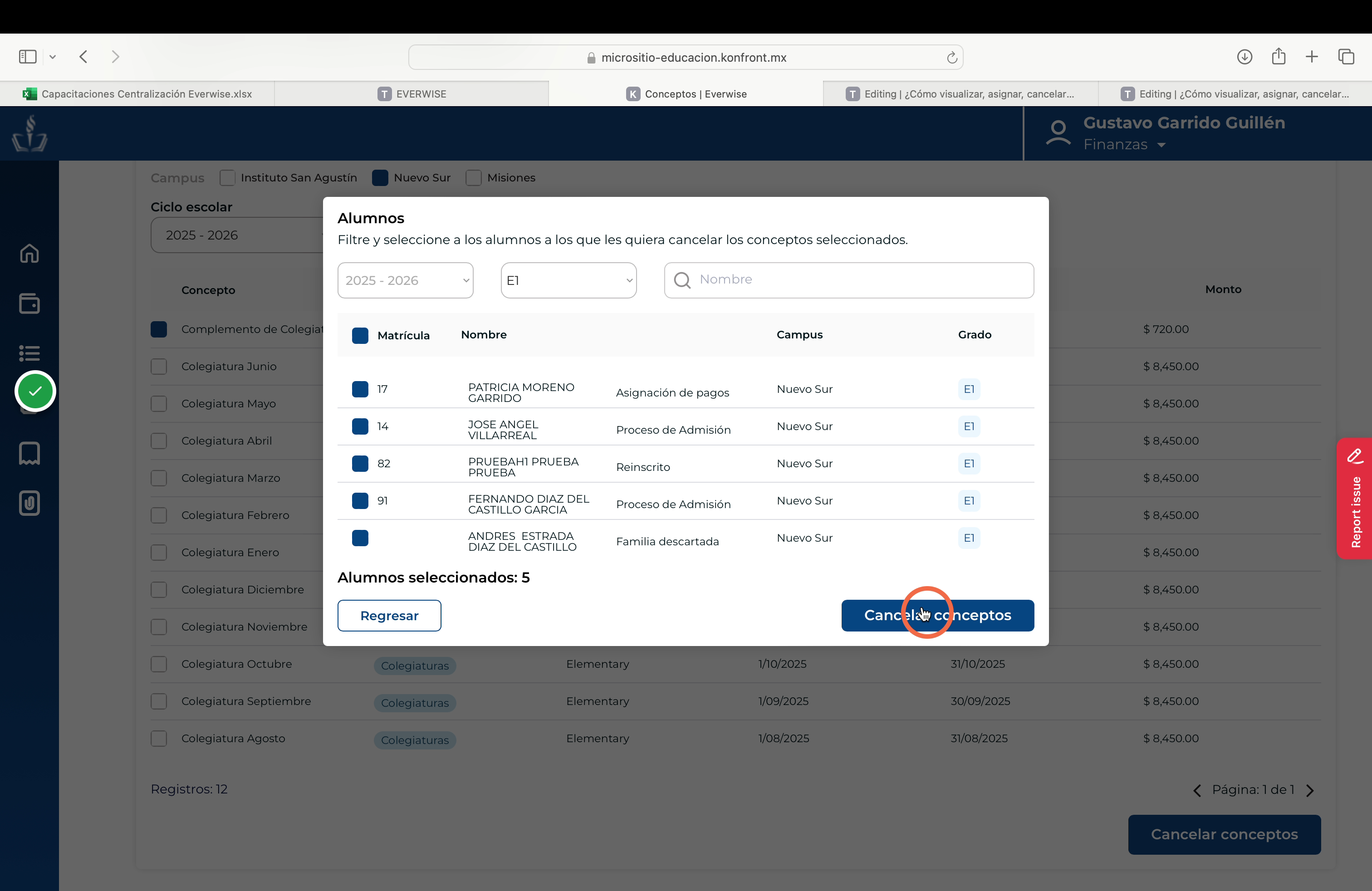This screenshot has width=1372, height=891.
Task: Click the user profile avatar icon
Action: [1058, 133]
